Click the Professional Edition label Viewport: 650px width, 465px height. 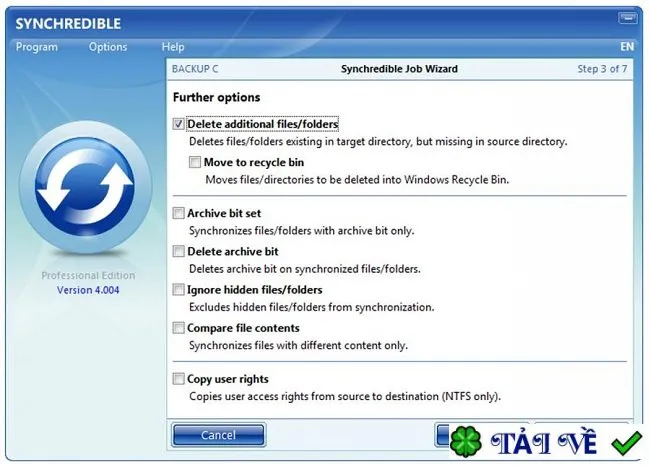[x=88, y=276]
